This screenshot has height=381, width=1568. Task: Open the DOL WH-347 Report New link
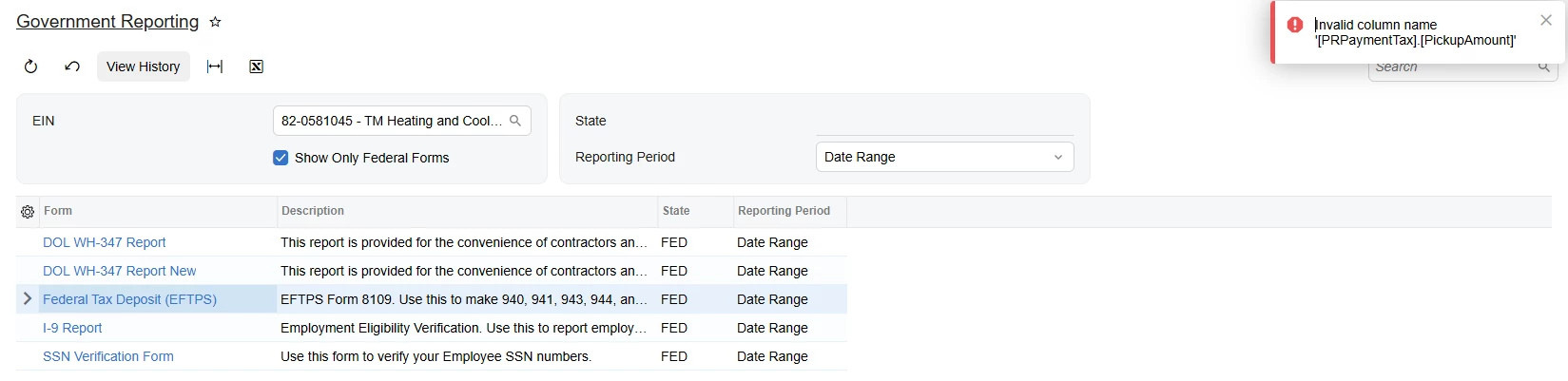[x=120, y=271]
